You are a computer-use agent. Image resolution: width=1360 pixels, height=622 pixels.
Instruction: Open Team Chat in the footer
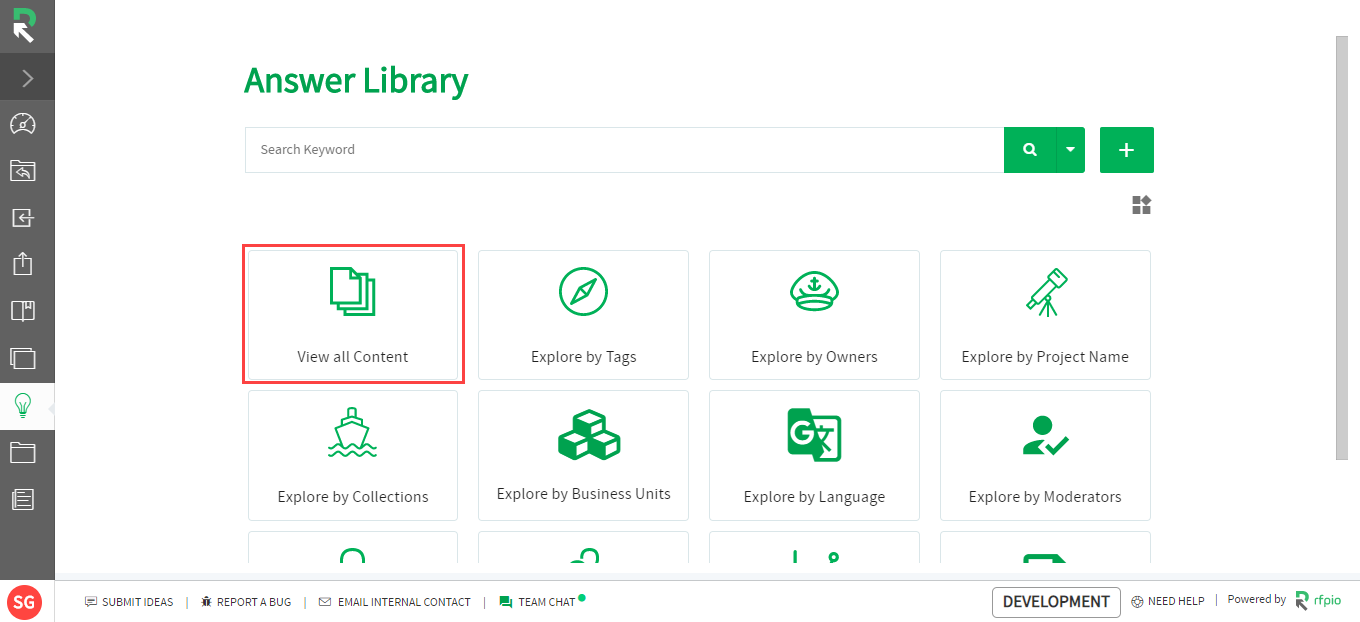[538, 602]
